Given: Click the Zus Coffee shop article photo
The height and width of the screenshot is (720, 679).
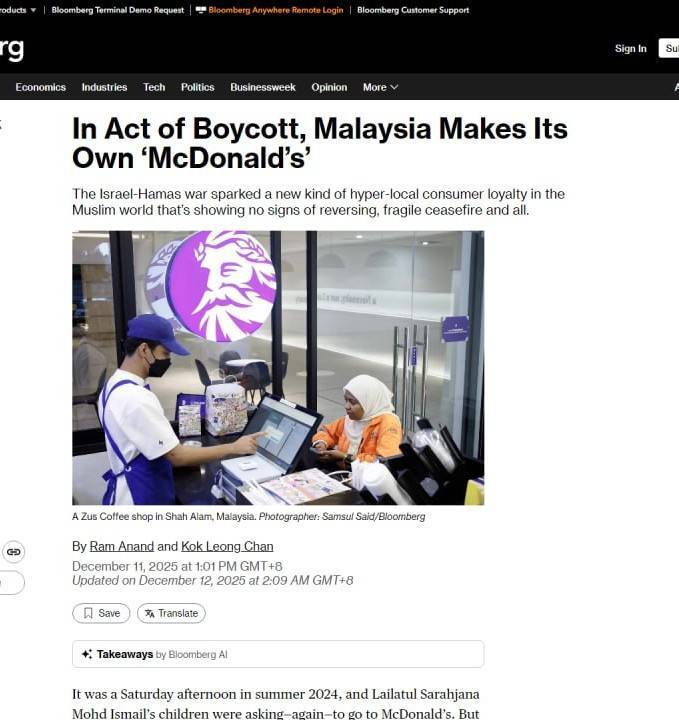Looking at the screenshot, I should (x=278, y=368).
